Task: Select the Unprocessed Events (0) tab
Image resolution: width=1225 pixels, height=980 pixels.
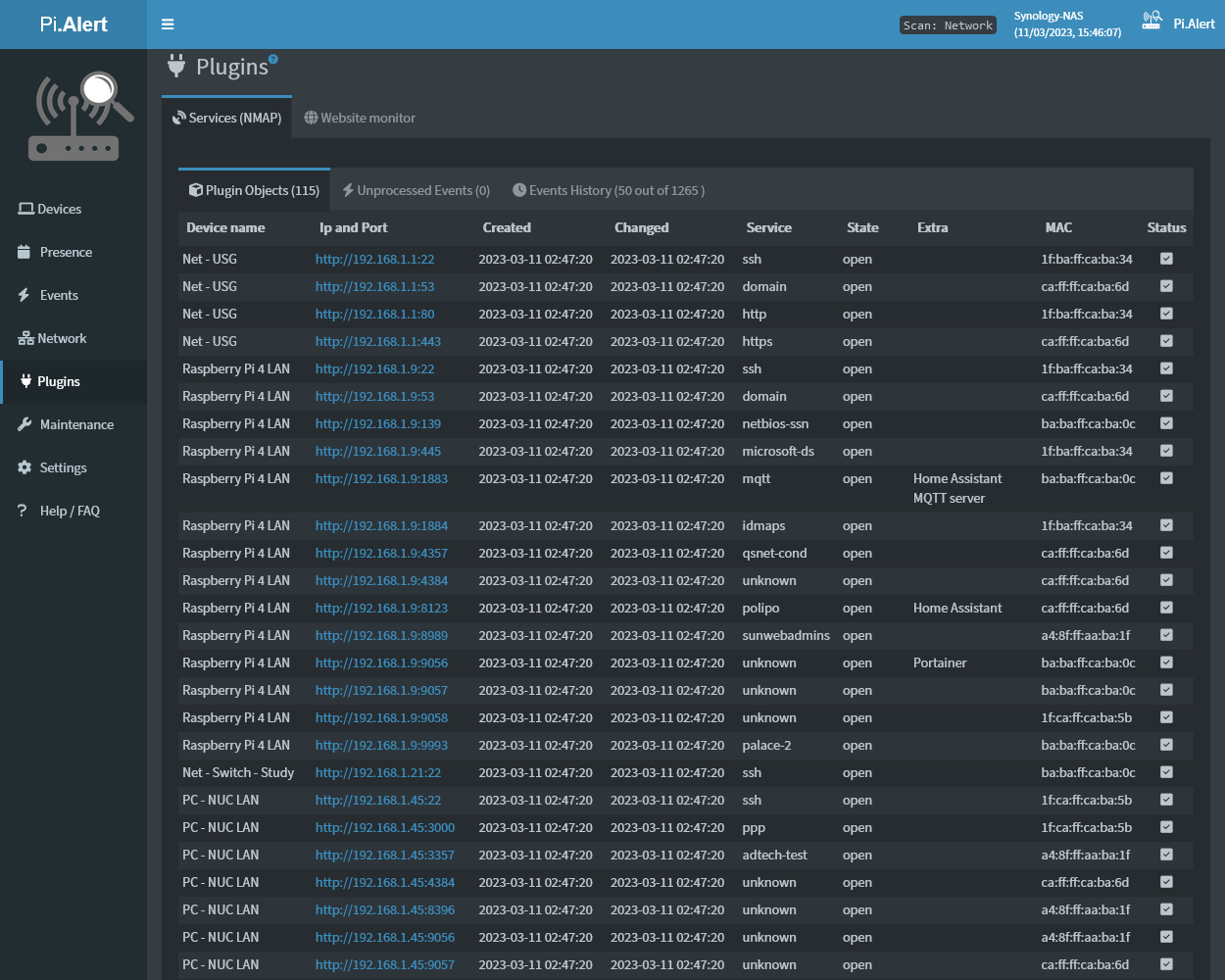Action: click(x=416, y=190)
